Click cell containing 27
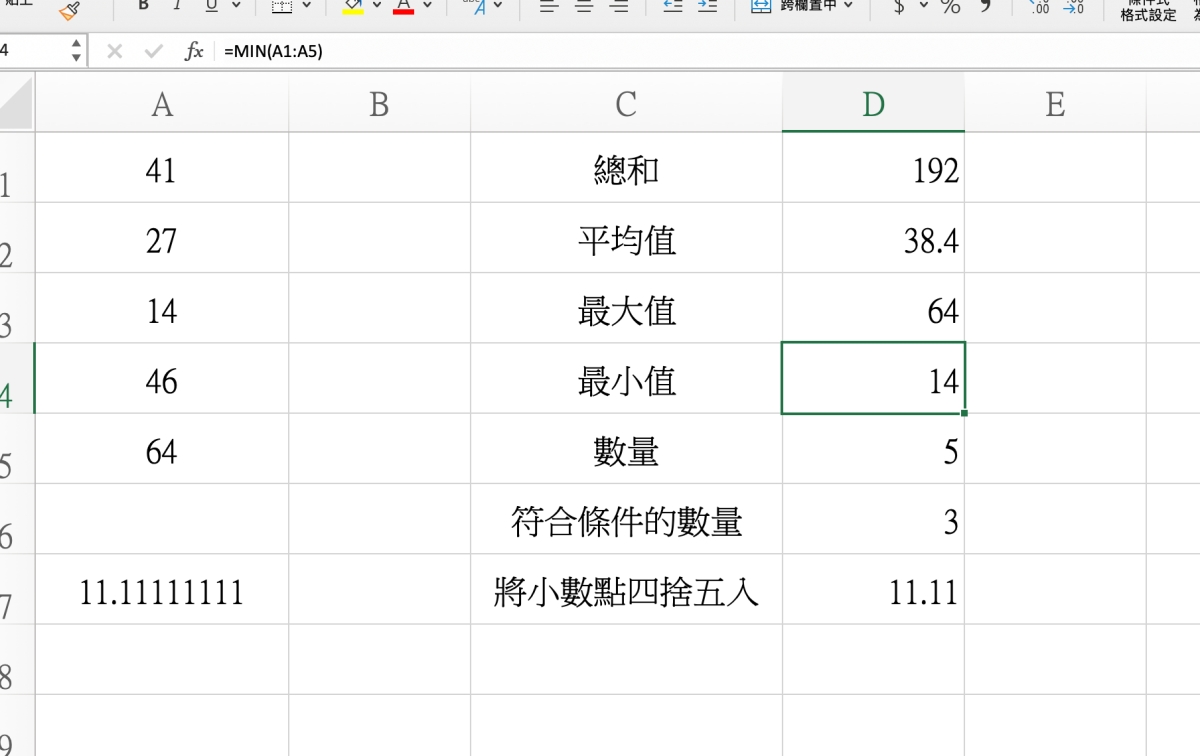Screen dimensions: 1200x756 (x=162, y=238)
